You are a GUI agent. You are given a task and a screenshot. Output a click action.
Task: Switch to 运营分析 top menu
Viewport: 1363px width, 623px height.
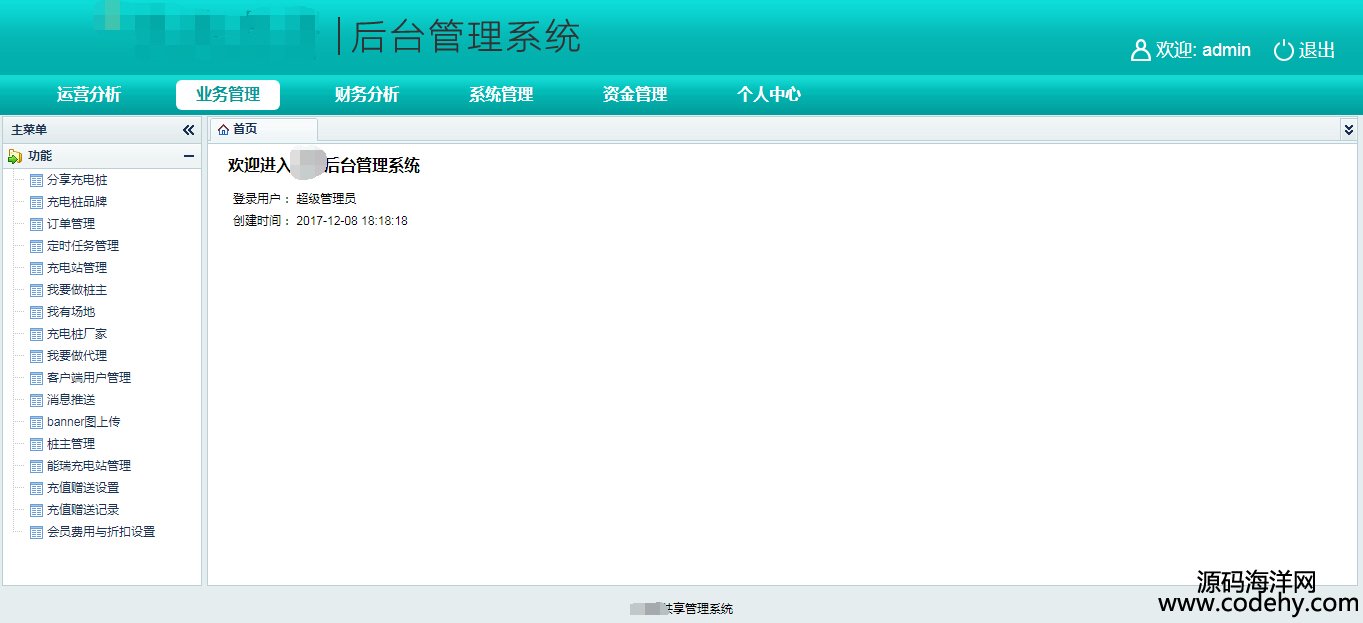[x=89, y=95]
